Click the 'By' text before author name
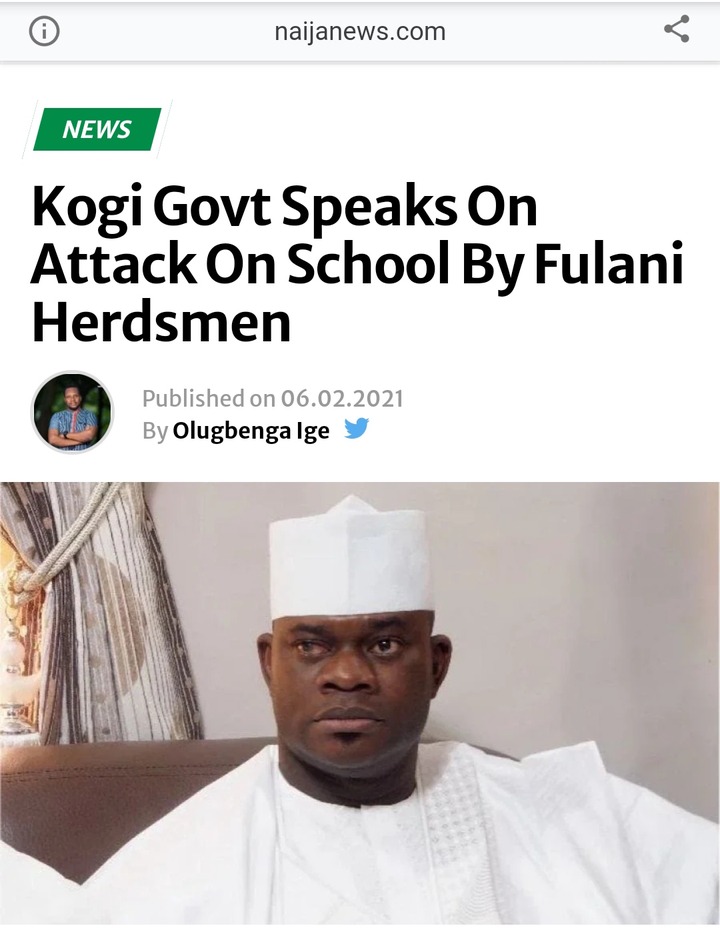The width and height of the screenshot is (720, 942). coord(154,431)
